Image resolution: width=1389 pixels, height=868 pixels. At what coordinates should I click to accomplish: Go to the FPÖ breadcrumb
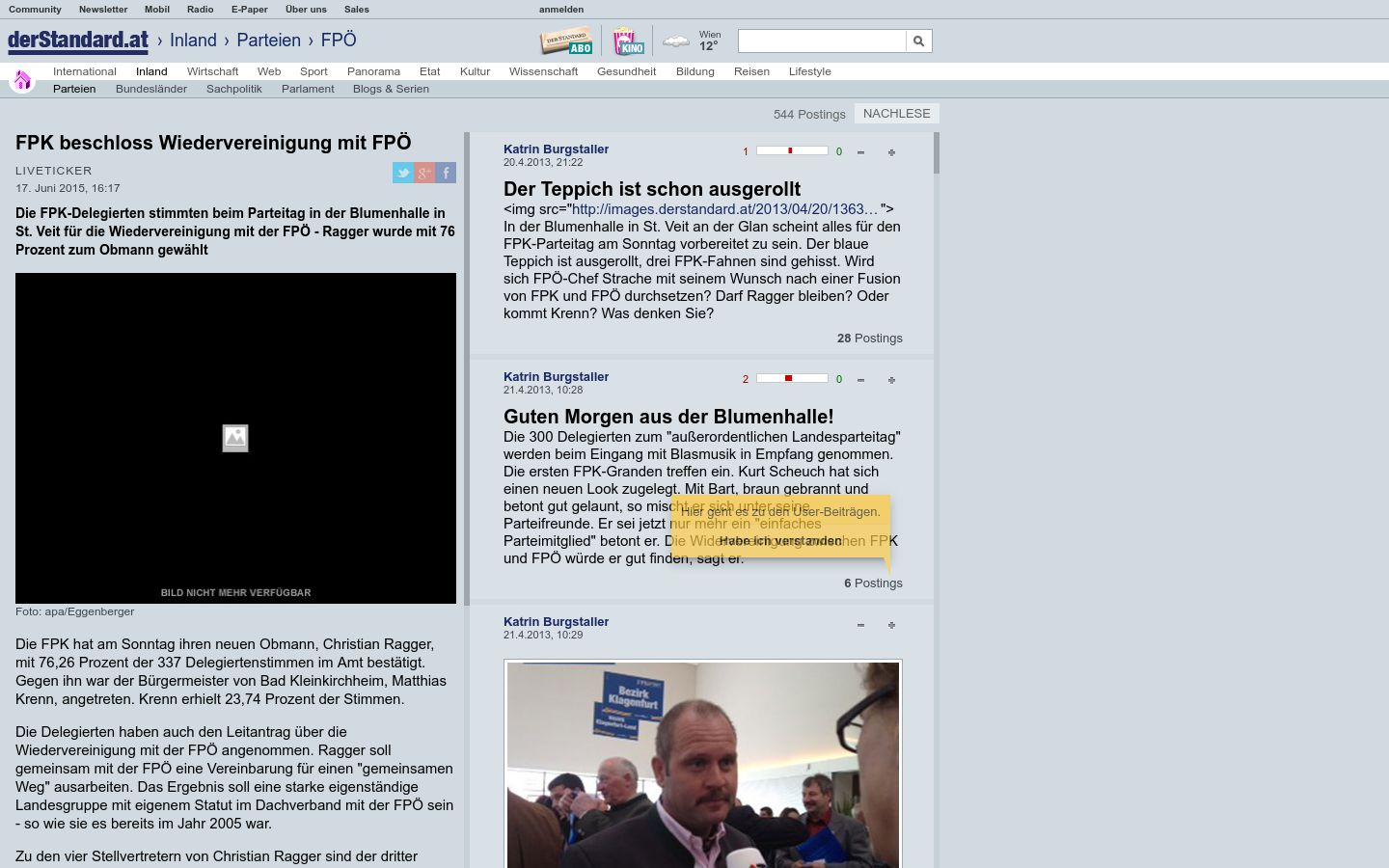point(339,41)
